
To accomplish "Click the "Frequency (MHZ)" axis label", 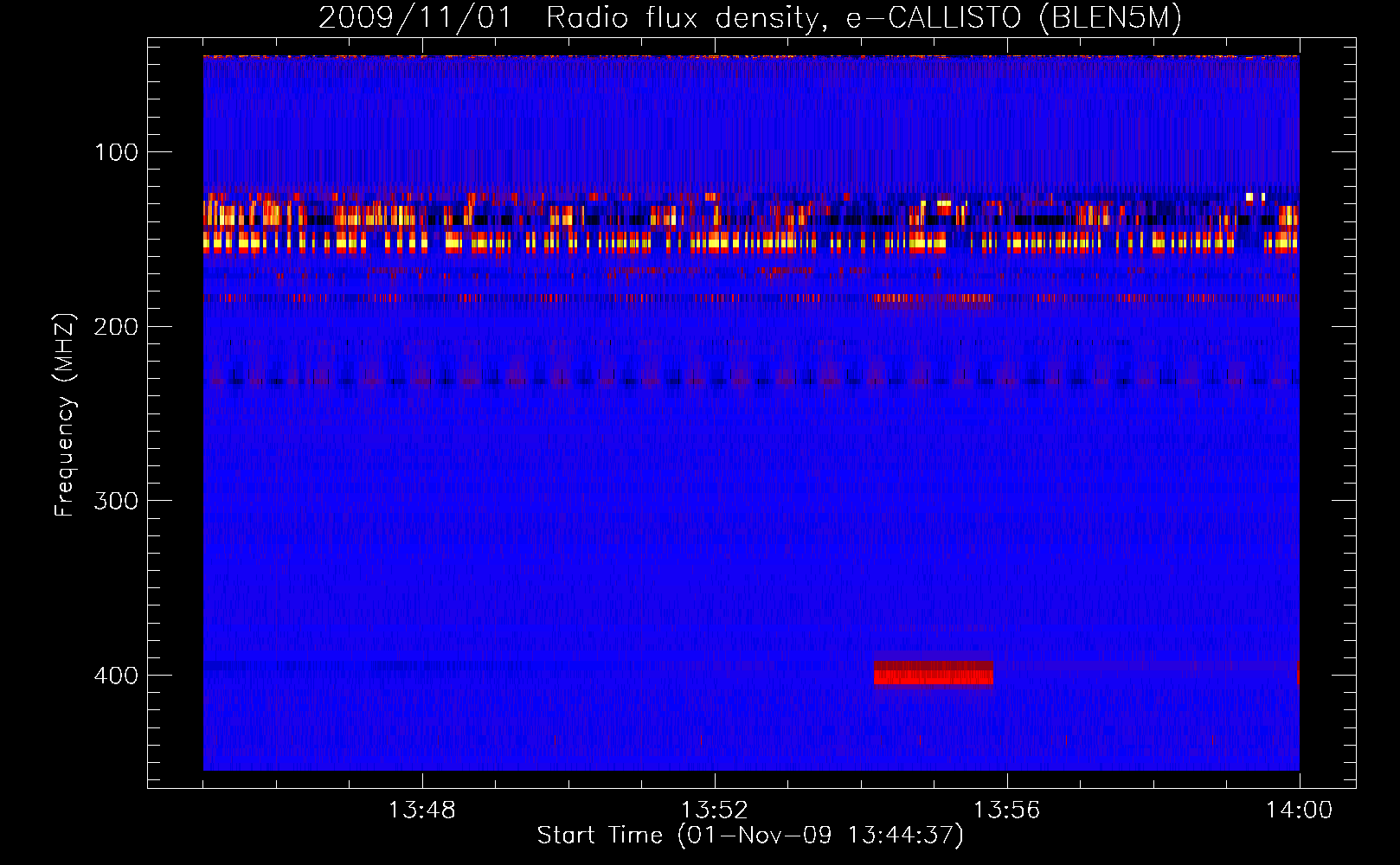I will pyautogui.click(x=65, y=414).
